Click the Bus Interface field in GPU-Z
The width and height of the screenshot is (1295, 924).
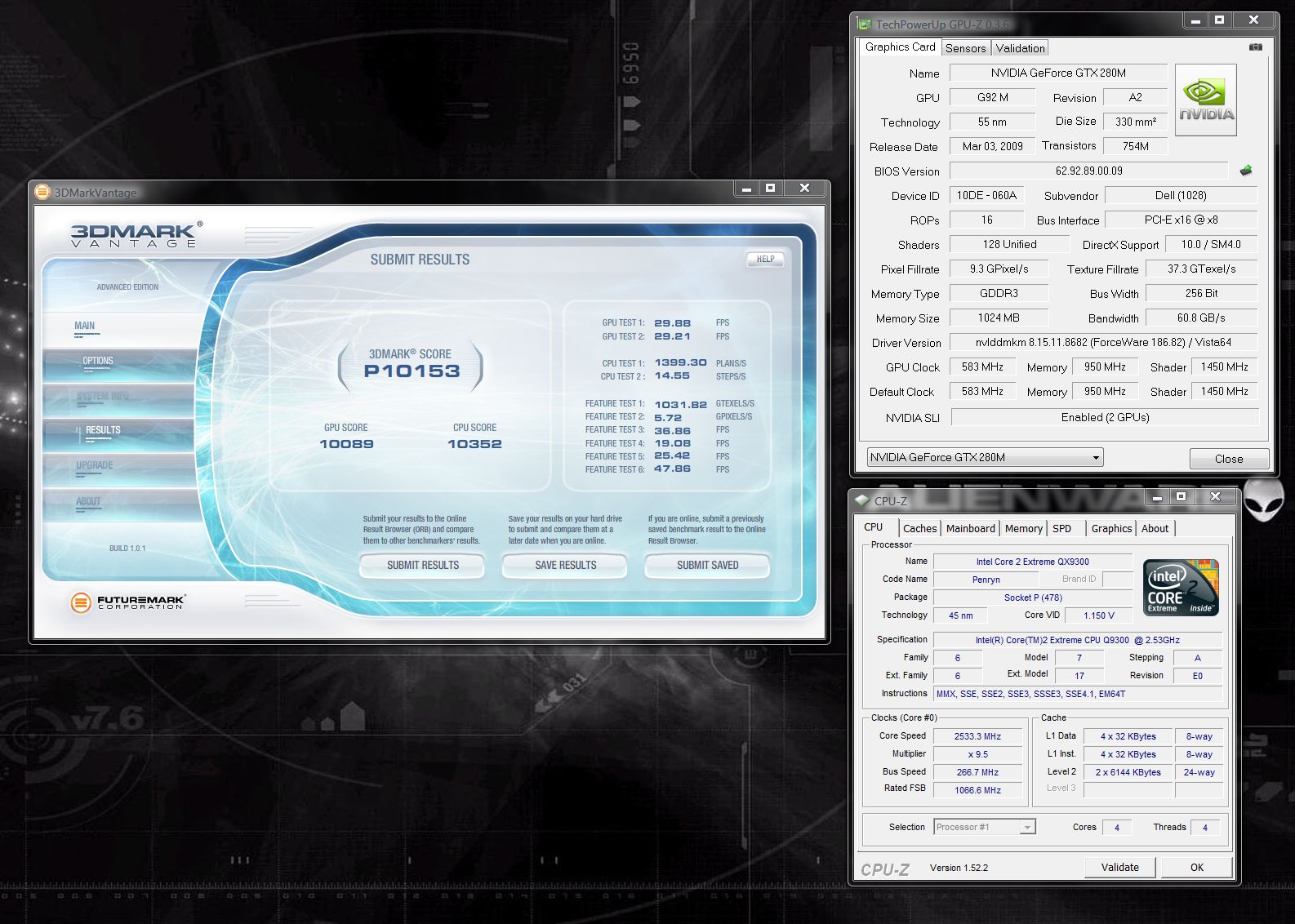click(1181, 220)
